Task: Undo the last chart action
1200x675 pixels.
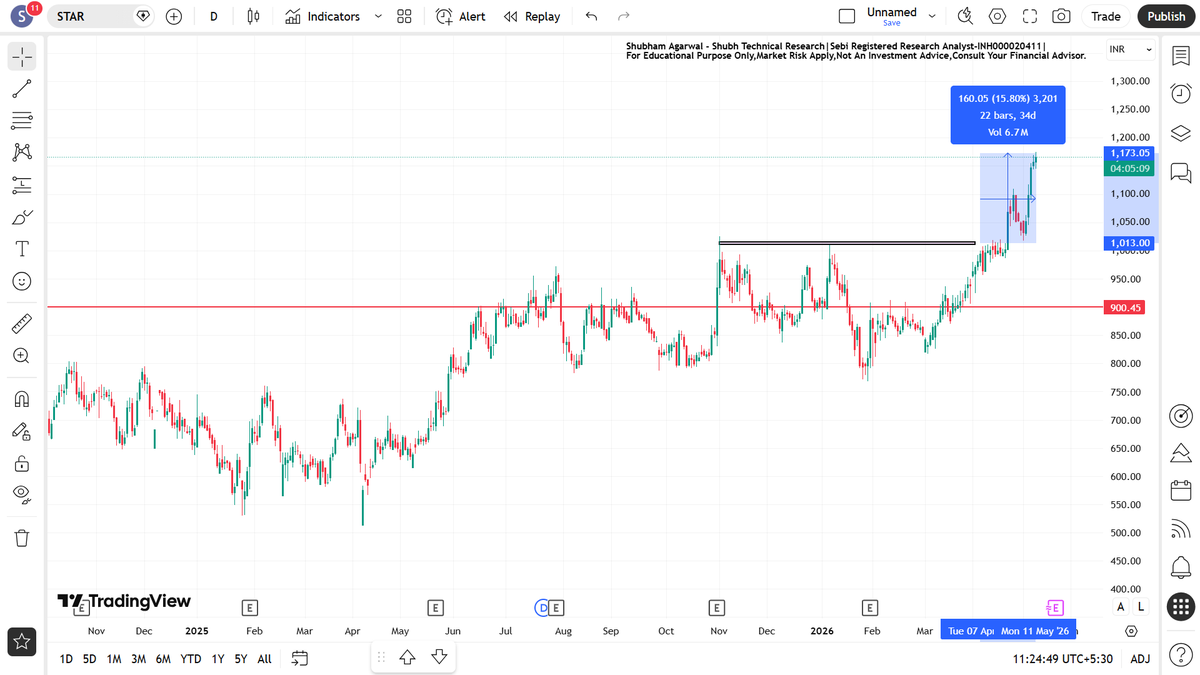Action: 591,16
